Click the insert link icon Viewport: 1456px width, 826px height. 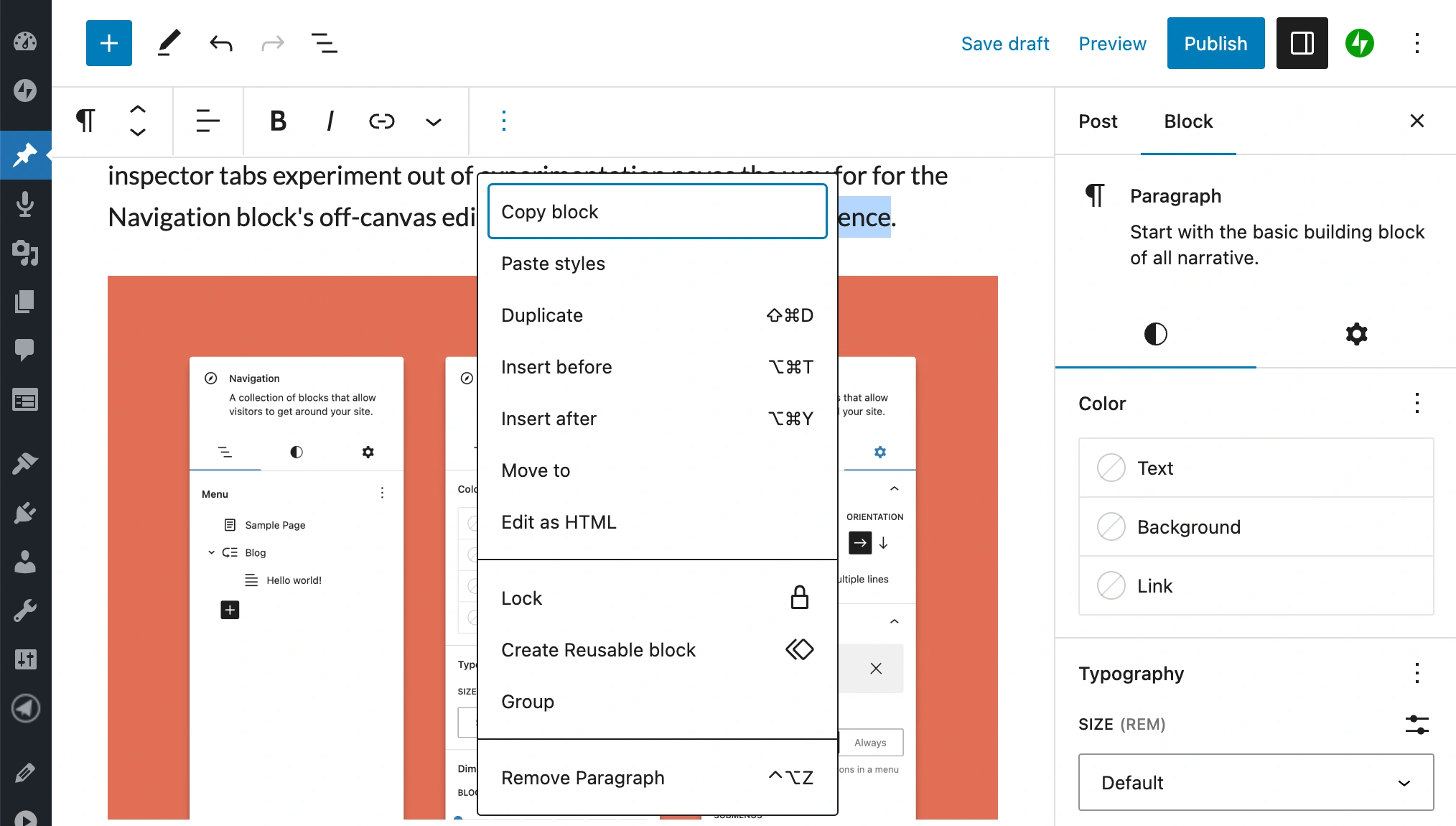point(381,121)
